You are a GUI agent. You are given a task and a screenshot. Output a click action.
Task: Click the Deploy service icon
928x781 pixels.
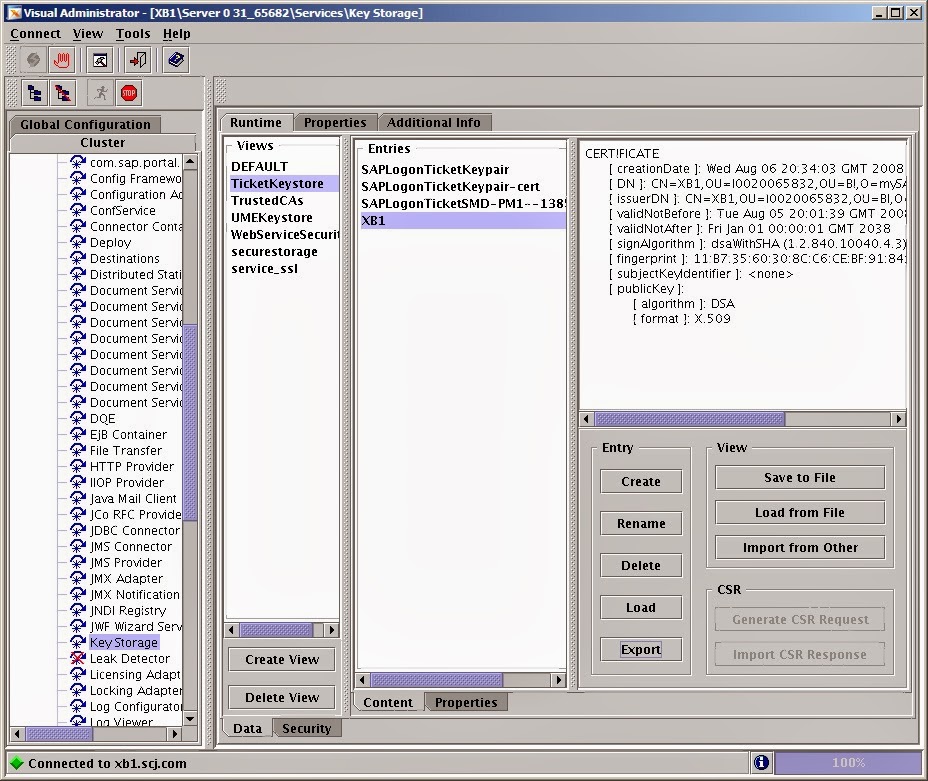pos(78,242)
